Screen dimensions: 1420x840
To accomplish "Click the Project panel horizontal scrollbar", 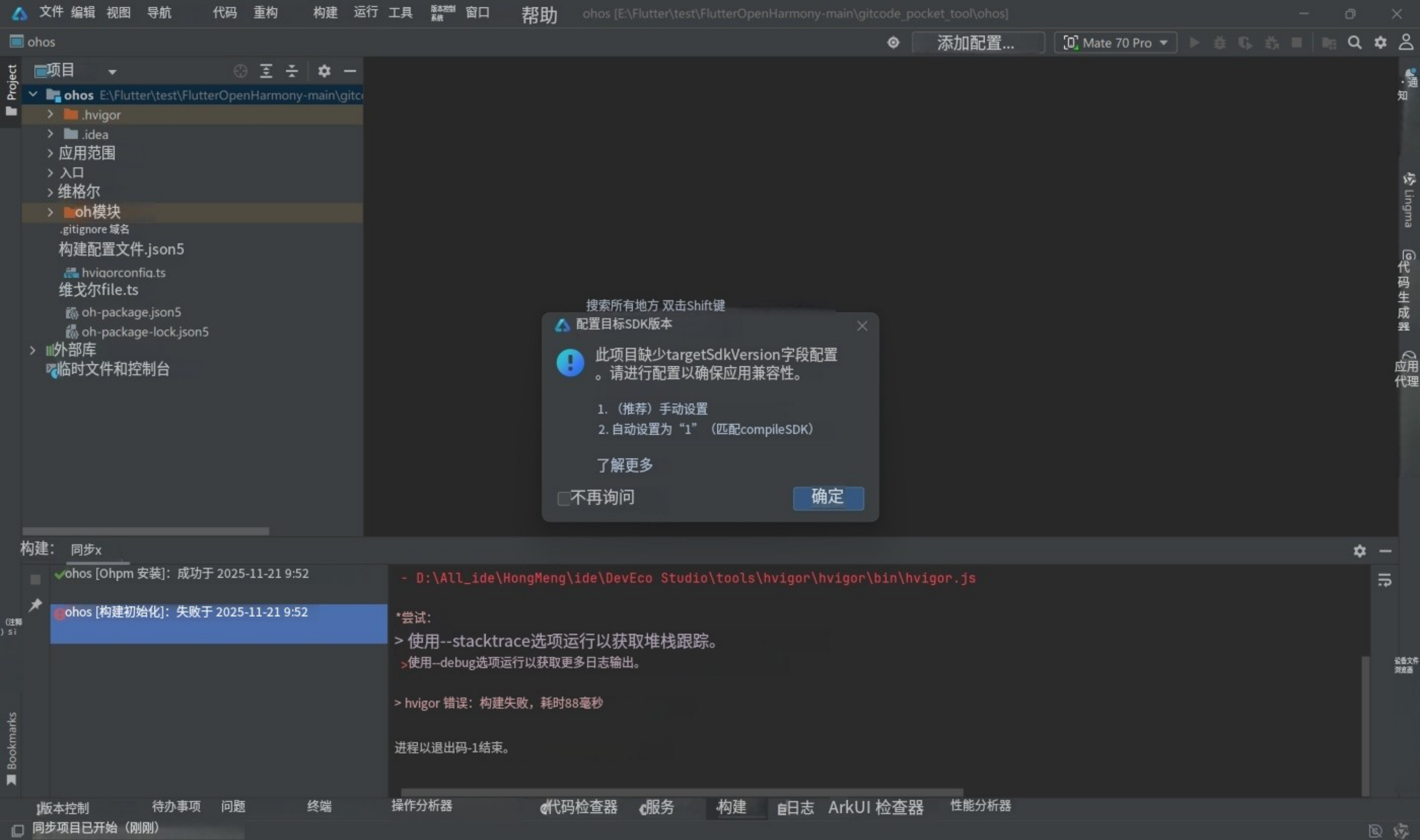I will click(x=145, y=531).
